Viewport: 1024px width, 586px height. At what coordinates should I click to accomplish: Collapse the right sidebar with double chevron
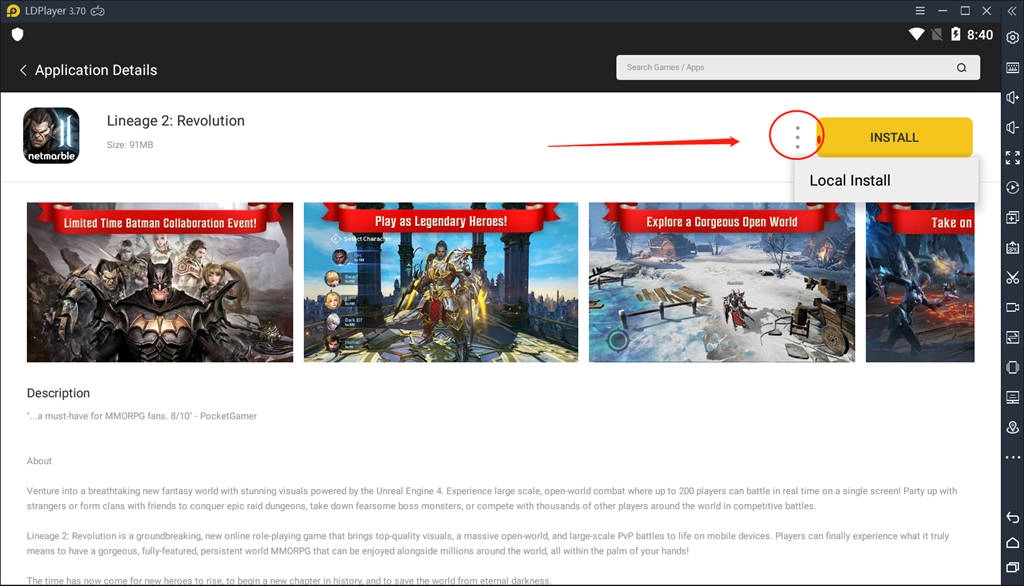[1012, 11]
